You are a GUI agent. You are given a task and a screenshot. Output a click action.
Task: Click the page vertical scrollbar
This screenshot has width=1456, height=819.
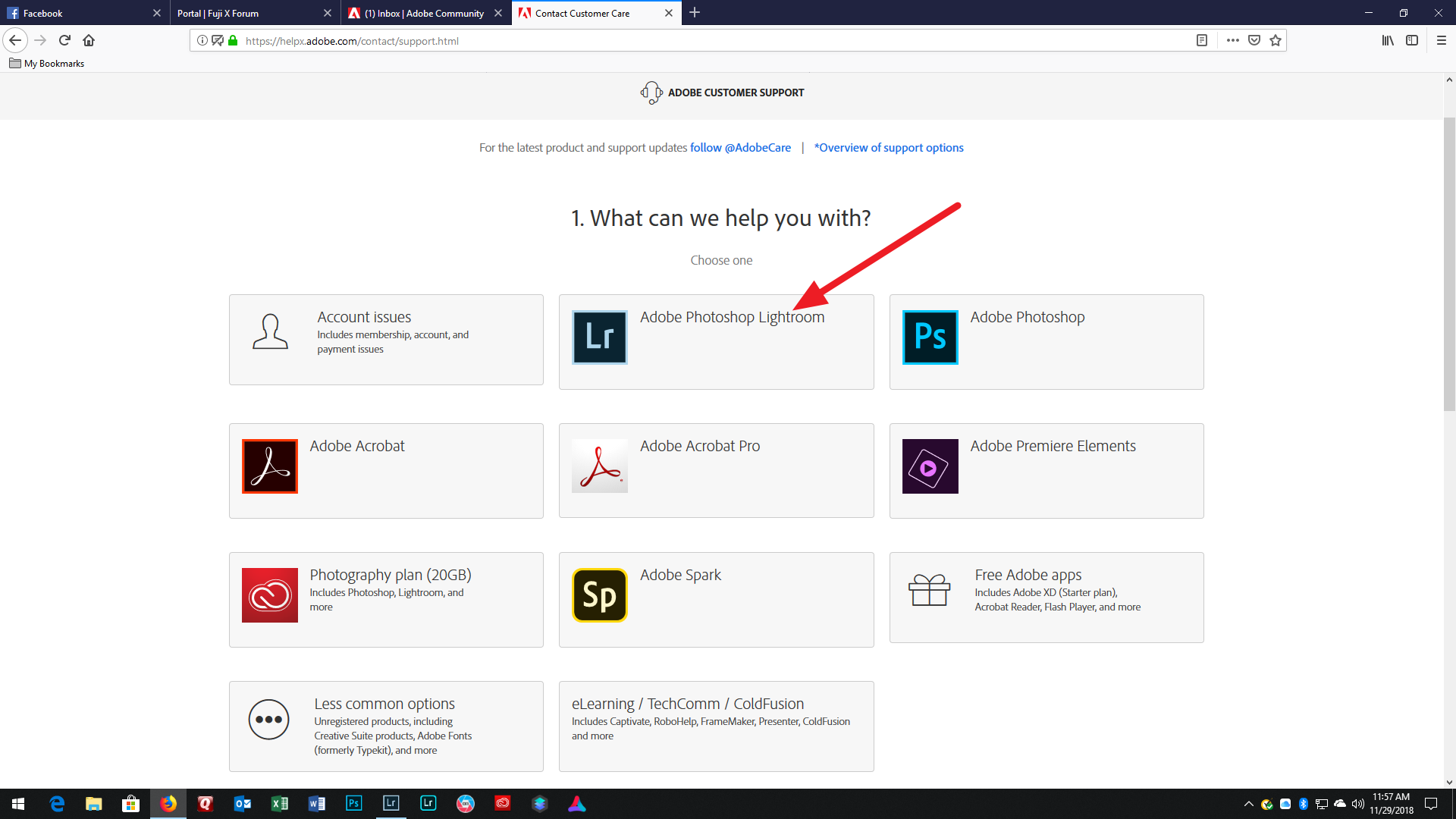click(1449, 265)
